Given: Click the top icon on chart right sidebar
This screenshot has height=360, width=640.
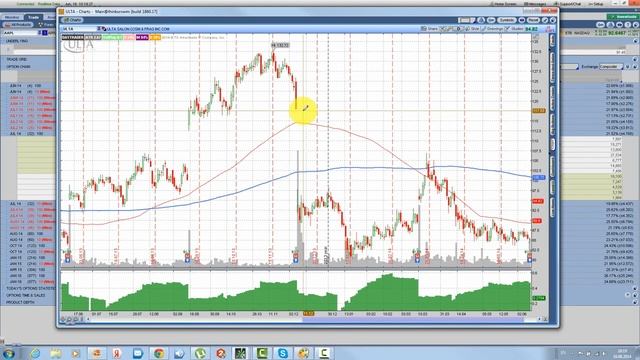Looking at the screenshot, I should (x=553, y=40).
